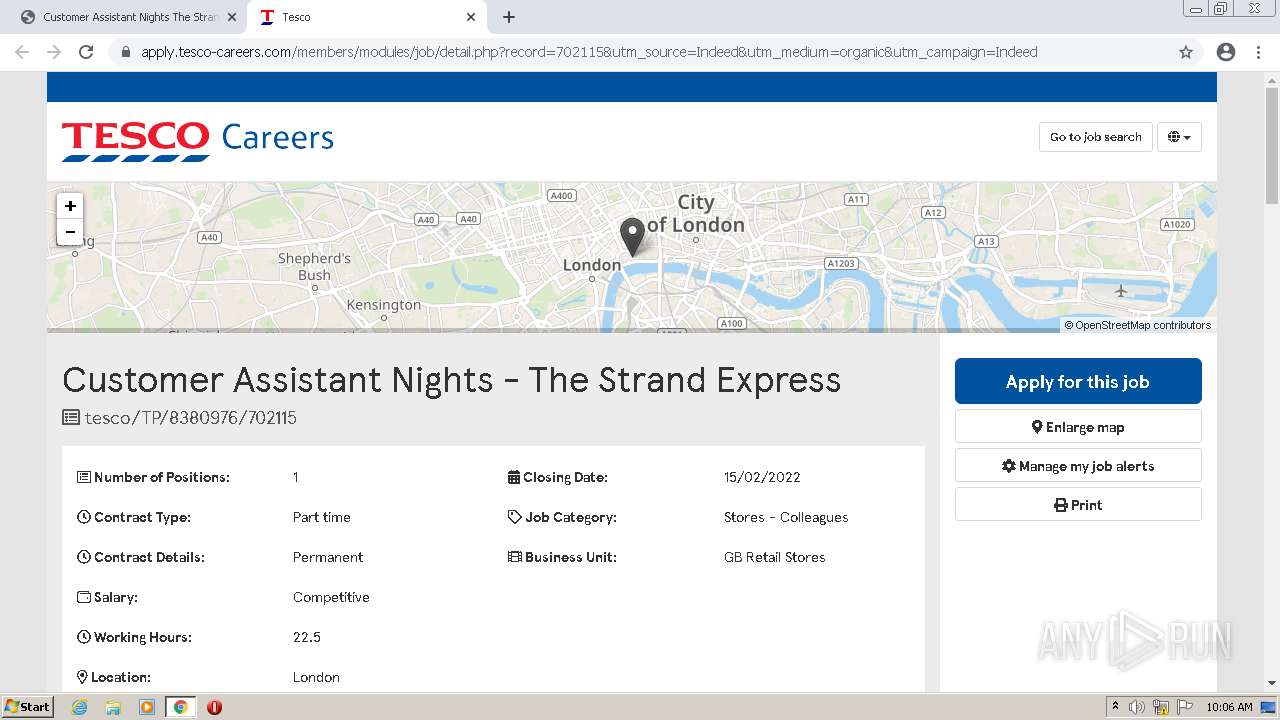Open the language globe dropdown
This screenshot has height=720, width=1280.
click(1179, 137)
